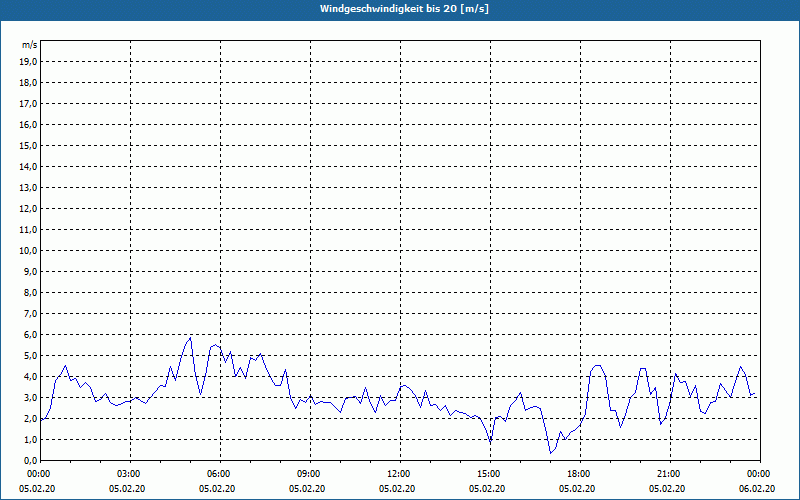Select the '3,0' y-axis label
The height and width of the screenshot is (500, 800).
(30, 397)
